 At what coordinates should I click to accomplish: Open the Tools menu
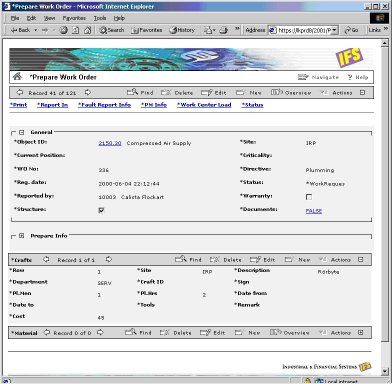tap(100, 18)
